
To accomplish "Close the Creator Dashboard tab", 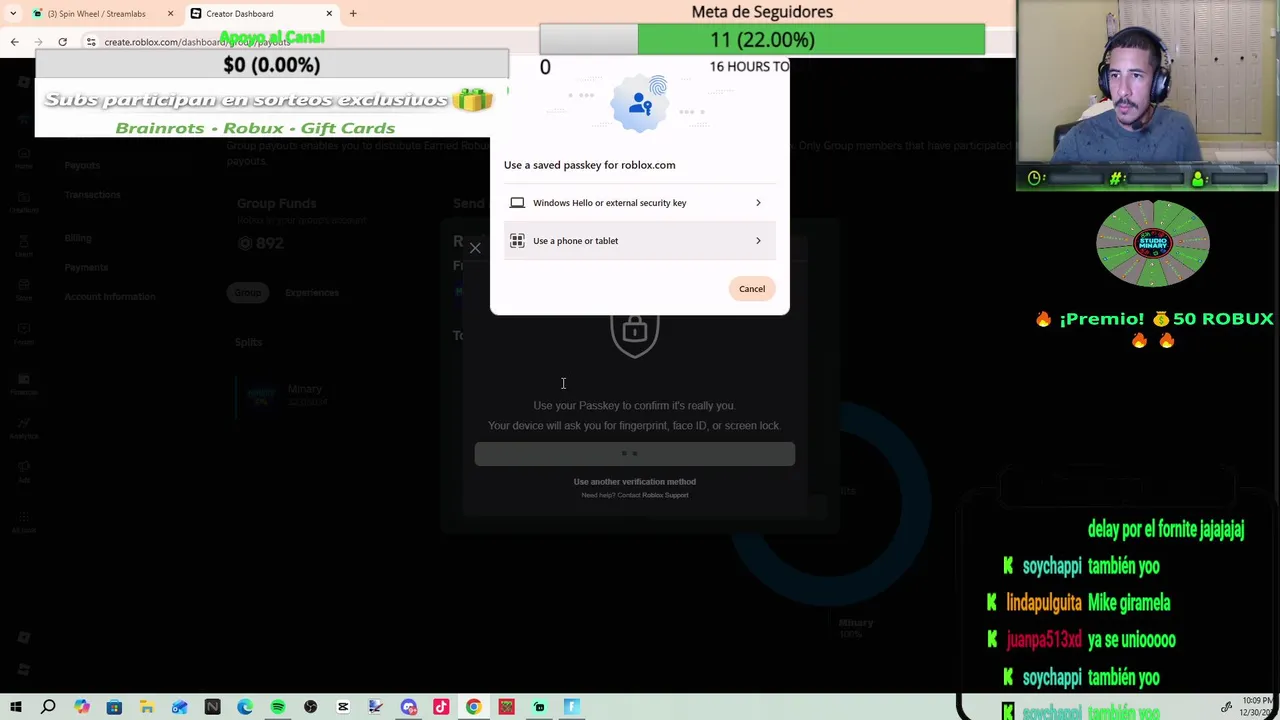I will pyautogui.click(x=329, y=14).
